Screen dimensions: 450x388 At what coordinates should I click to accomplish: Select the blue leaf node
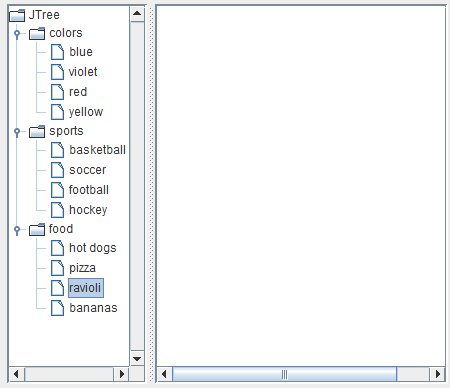[81, 52]
